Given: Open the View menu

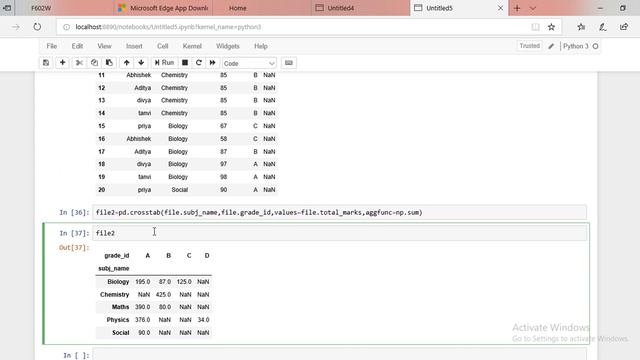Looking at the screenshot, I should pyautogui.click(x=104, y=46).
